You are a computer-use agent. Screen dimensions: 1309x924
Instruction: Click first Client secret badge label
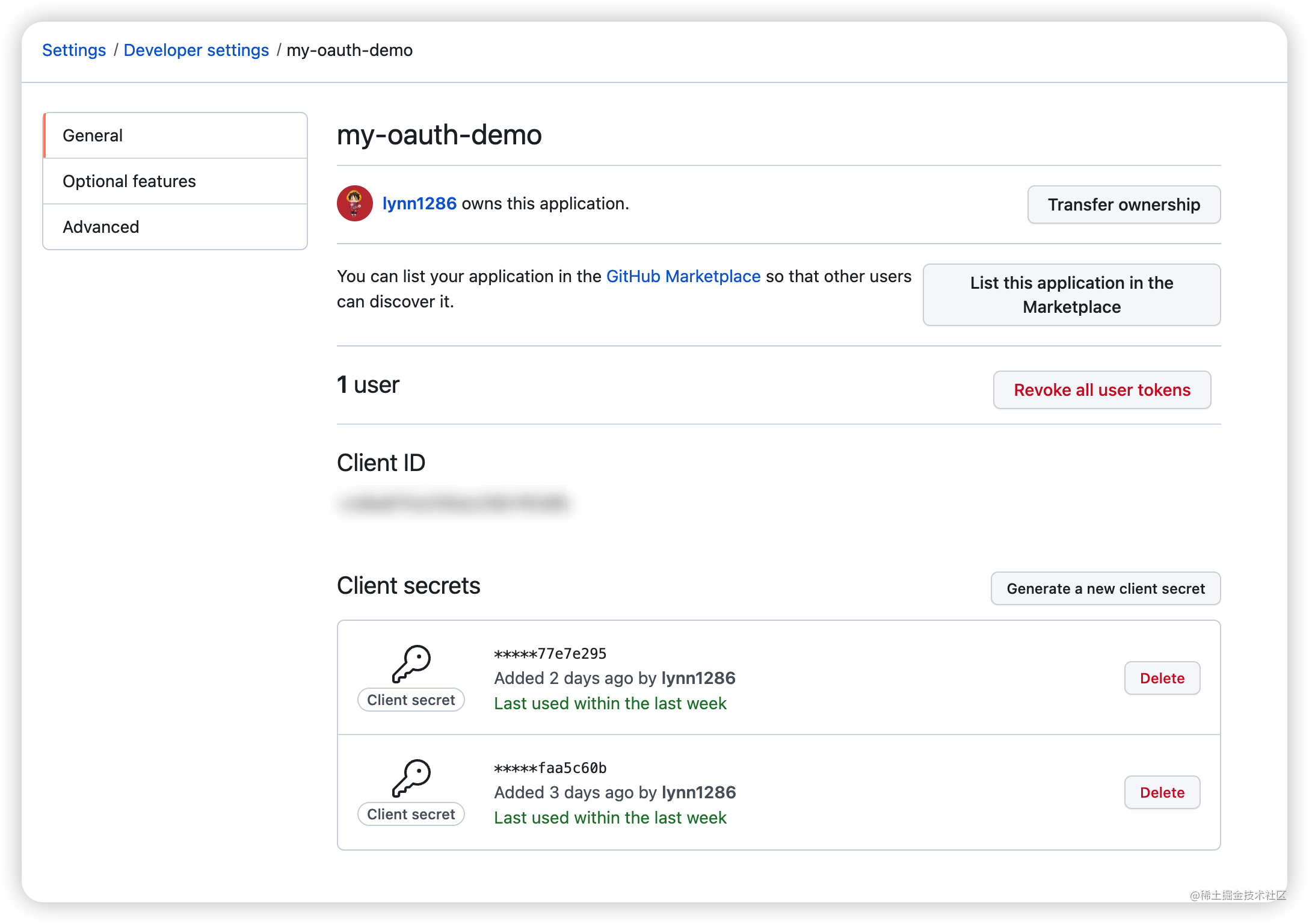[x=411, y=700]
